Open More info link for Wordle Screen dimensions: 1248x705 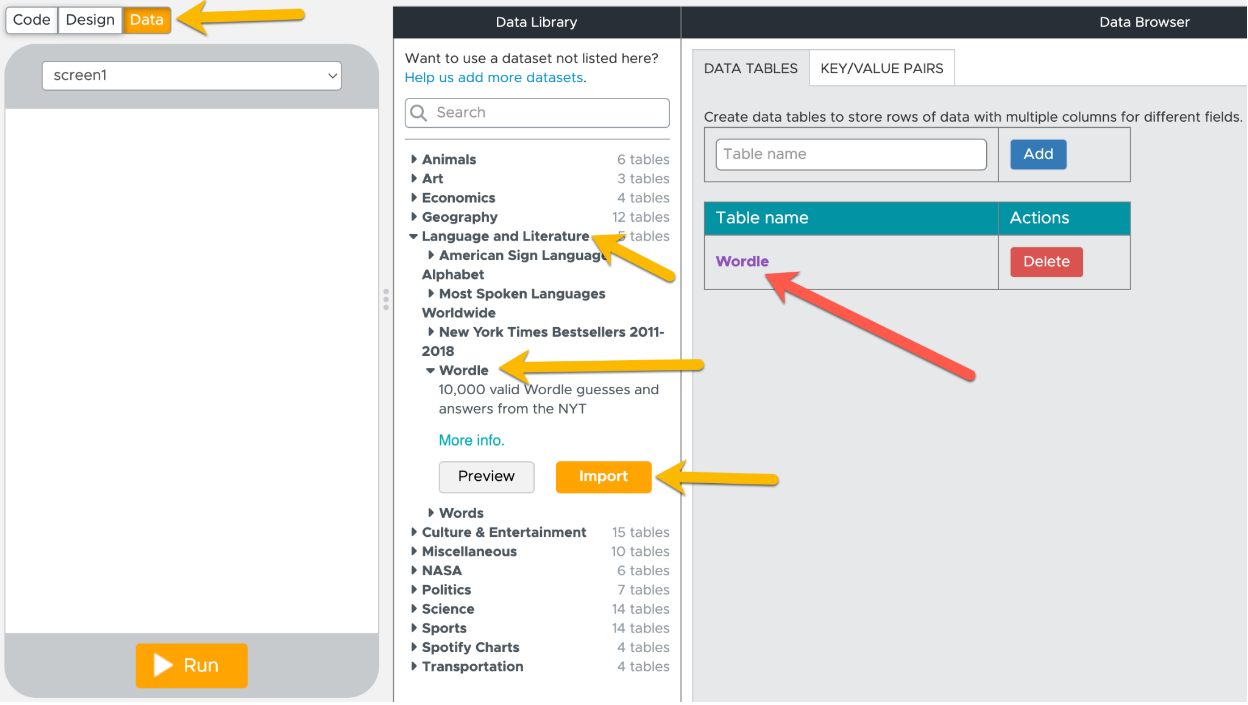tap(471, 440)
